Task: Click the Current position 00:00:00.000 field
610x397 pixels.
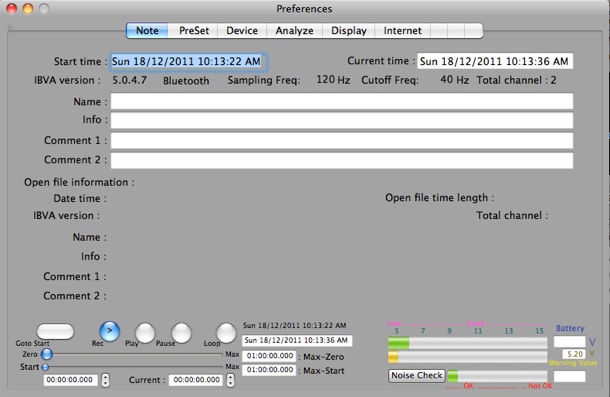Action: coord(196,380)
